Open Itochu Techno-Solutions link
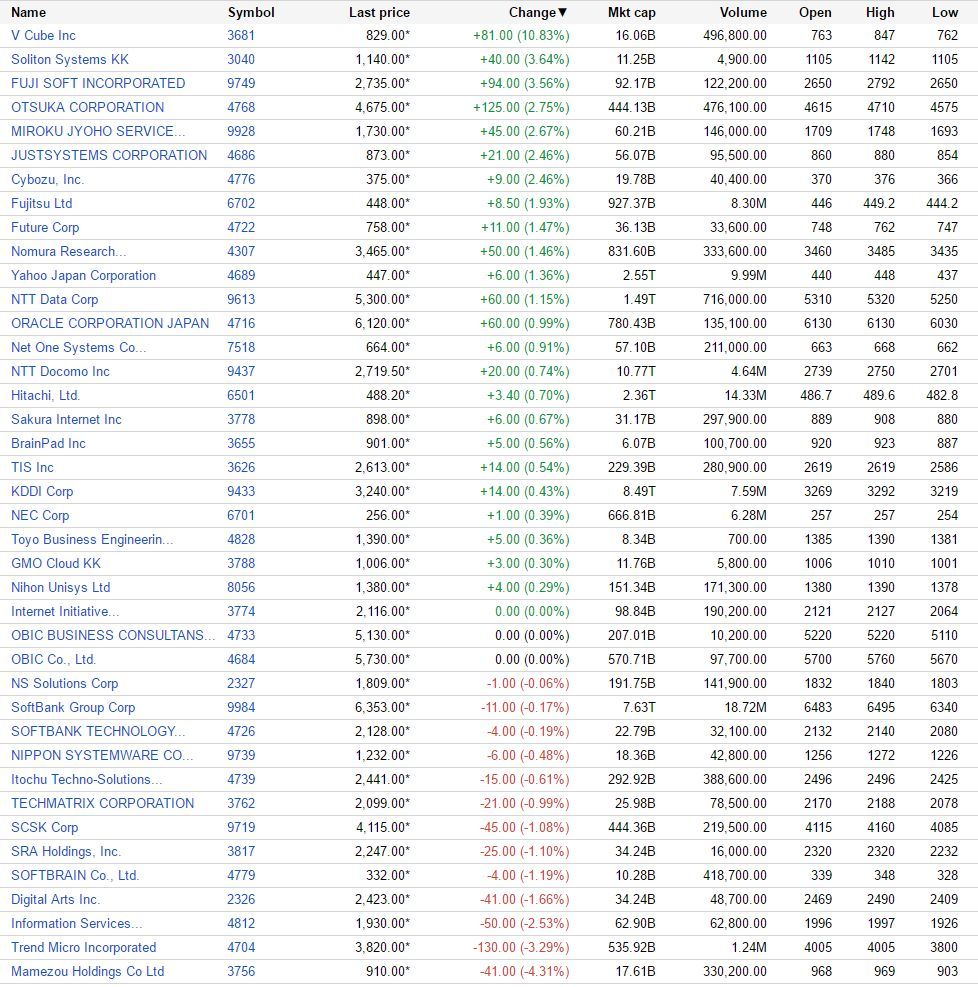The image size is (978, 987). [x=86, y=779]
